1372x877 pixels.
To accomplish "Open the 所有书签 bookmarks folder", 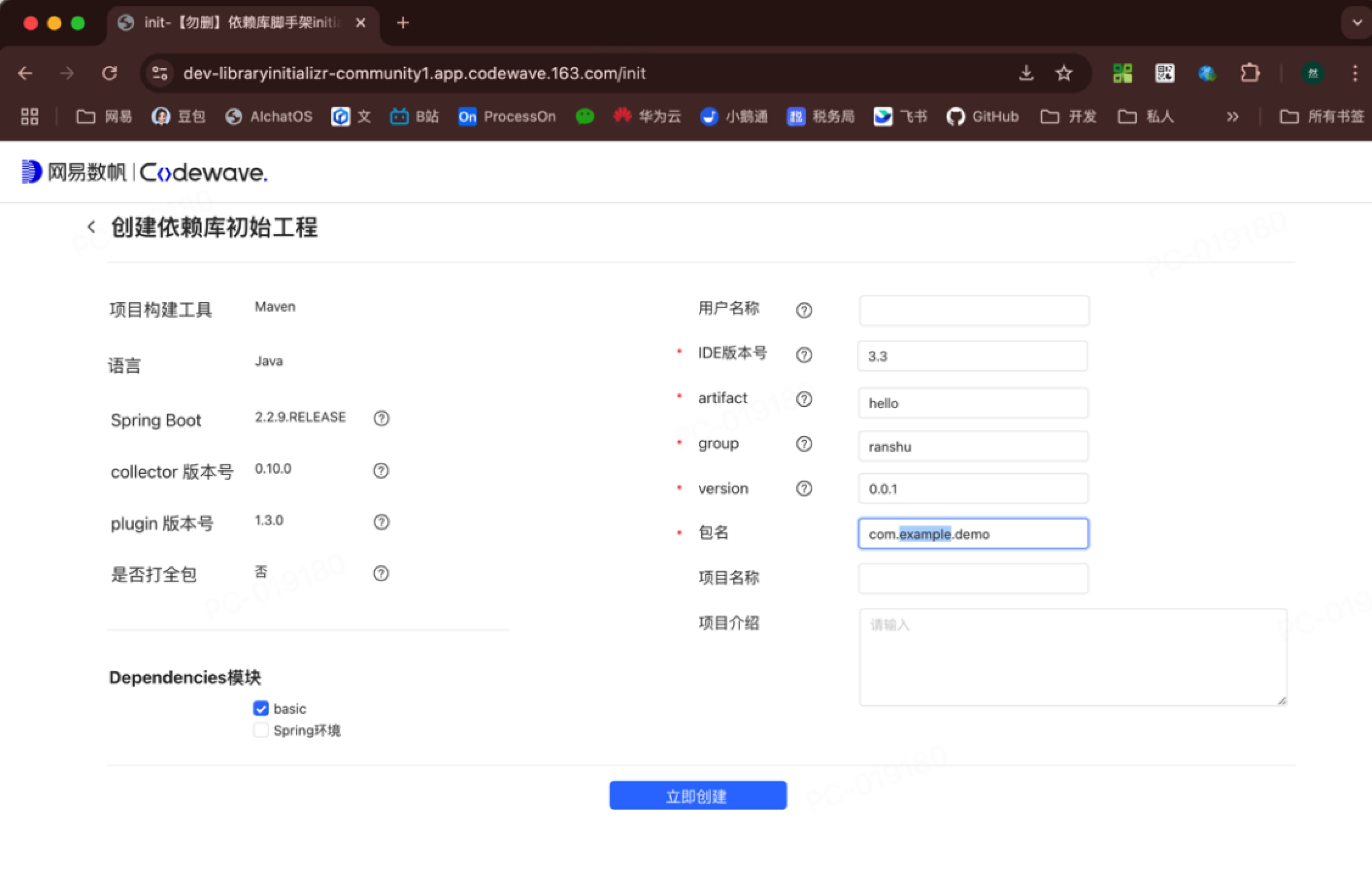I will tap(1322, 116).
